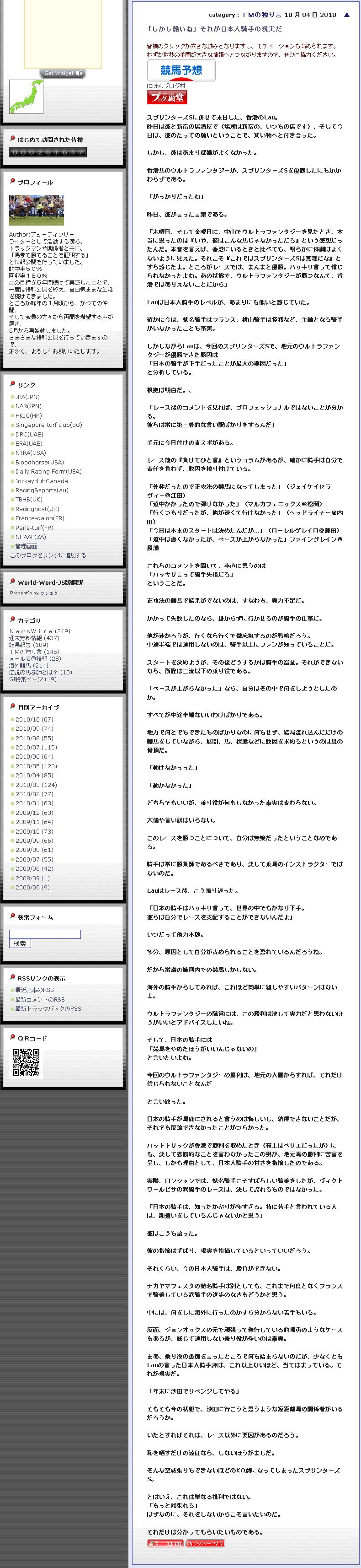Open the 2009/11 (64) archive
Viewport: 361px width, 1568px height.
[x=34, y=822]
